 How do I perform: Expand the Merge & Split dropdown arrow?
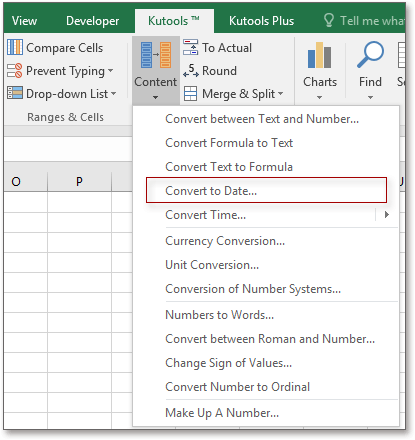(280, 94)
